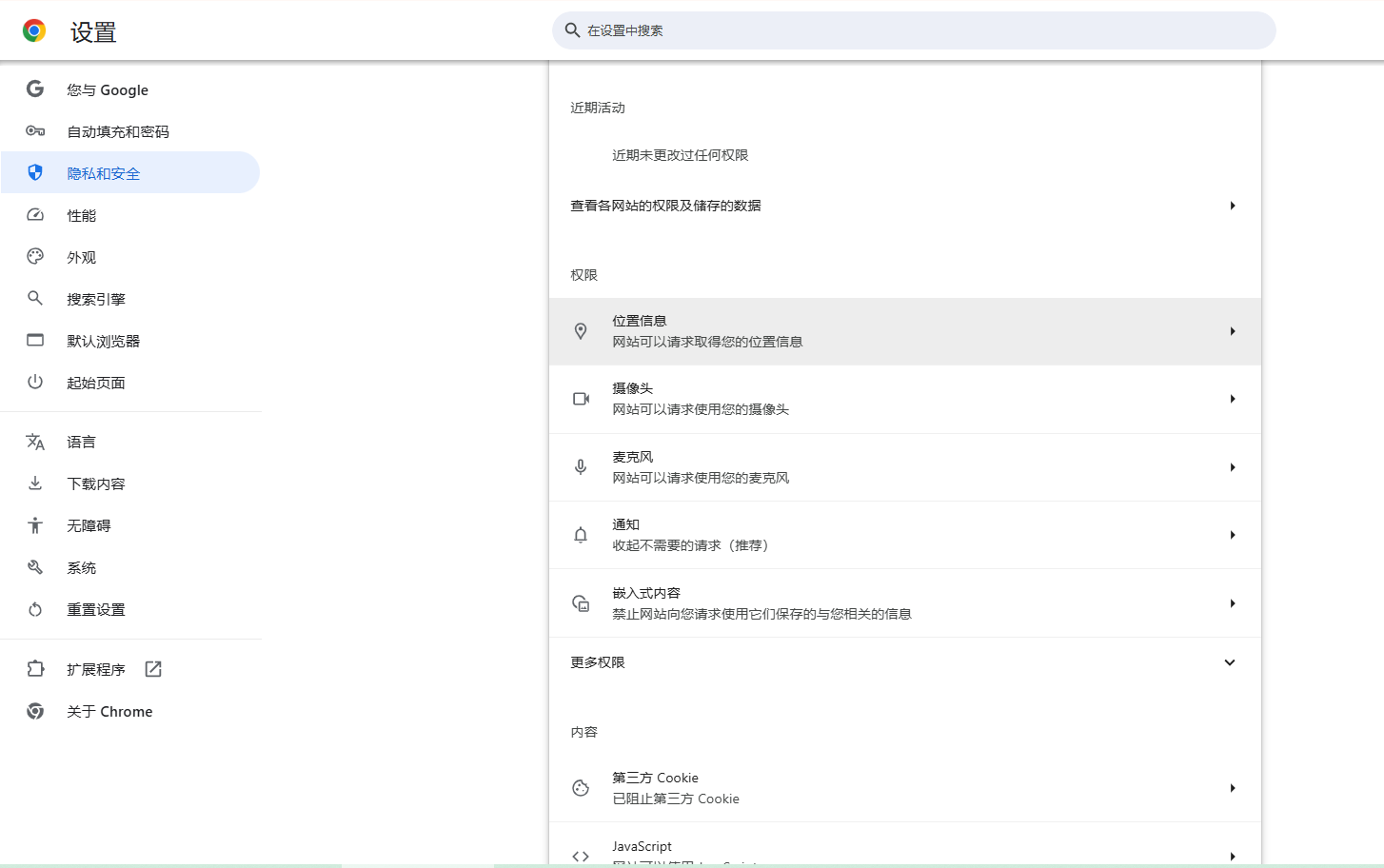Click the external link icon beside 扩展程序
Viewport: 1384px width, 868px height.
coord(153,669)
